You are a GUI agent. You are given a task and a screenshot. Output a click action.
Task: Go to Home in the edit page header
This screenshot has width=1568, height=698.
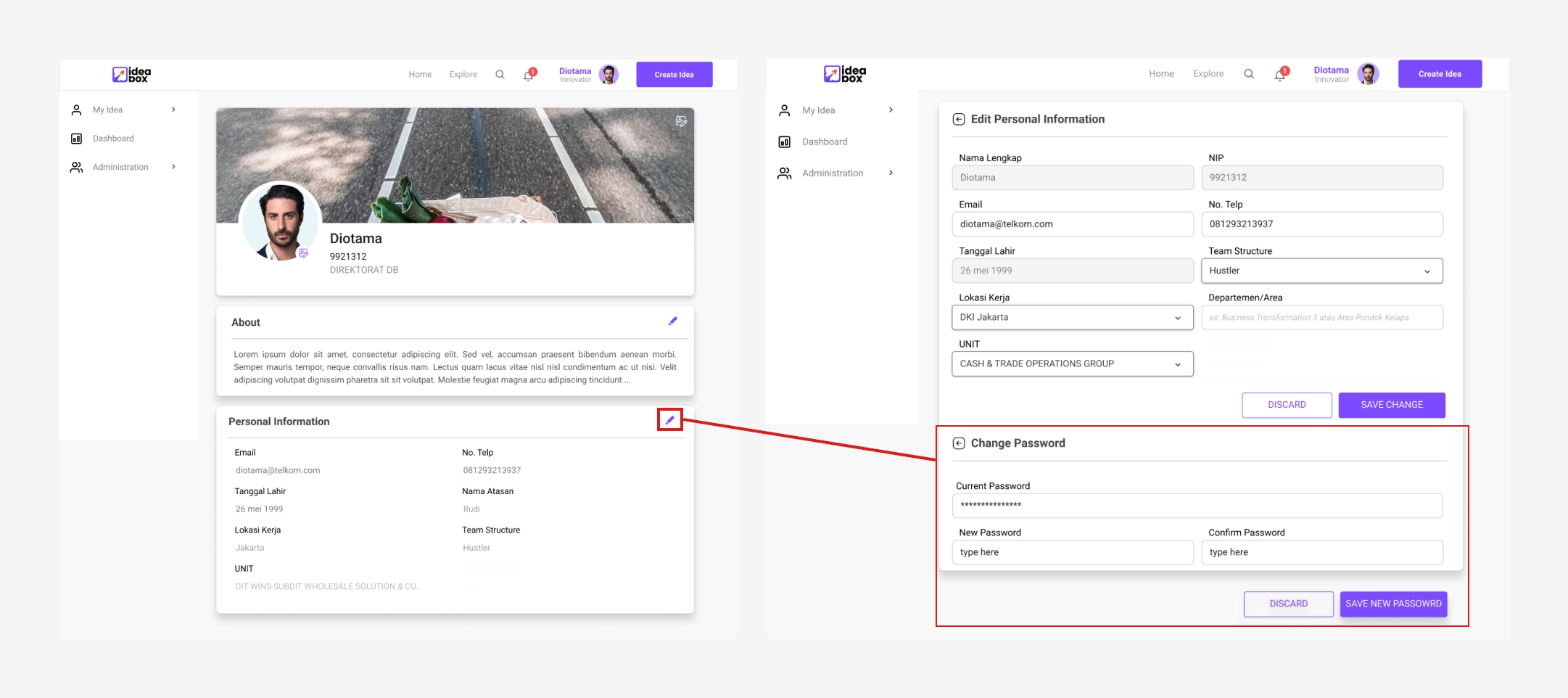[1160, 74]
